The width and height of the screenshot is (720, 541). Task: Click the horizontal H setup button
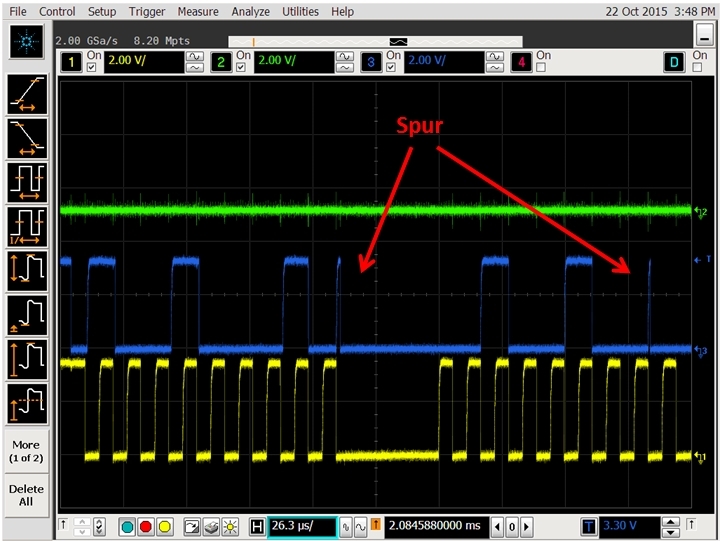(257, 527)
